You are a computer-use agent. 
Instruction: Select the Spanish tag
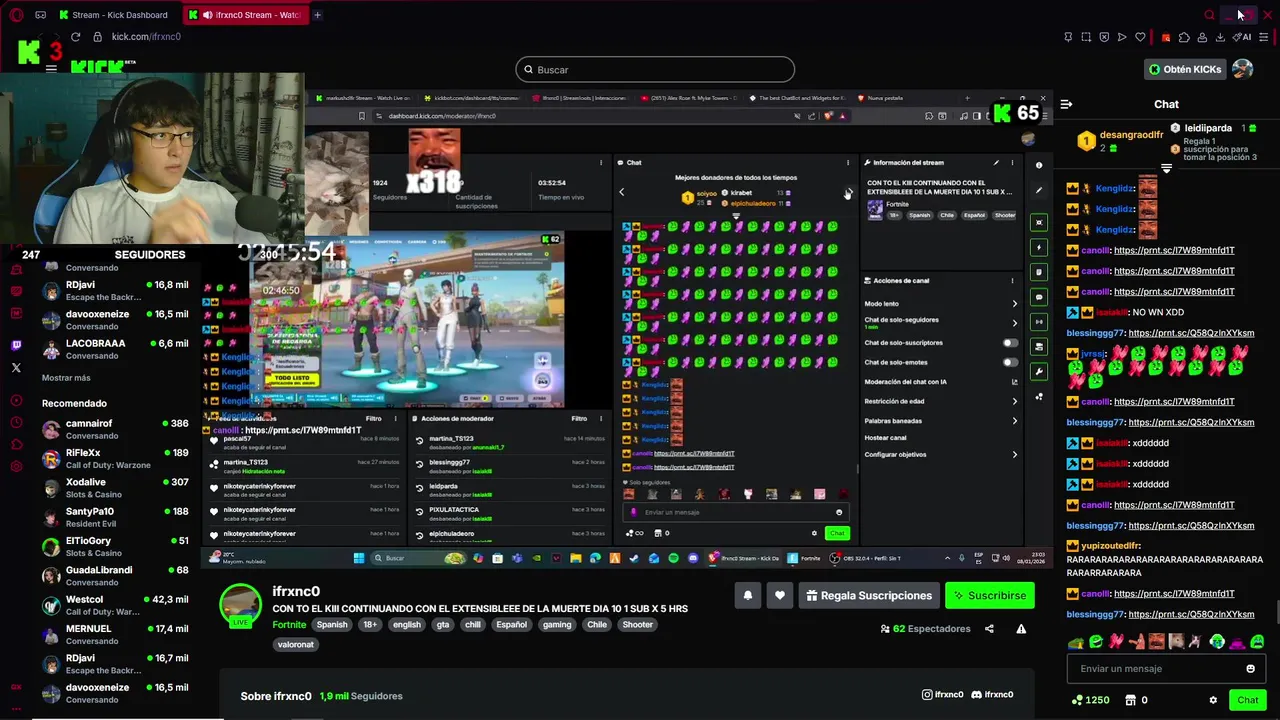click(332, 625)
